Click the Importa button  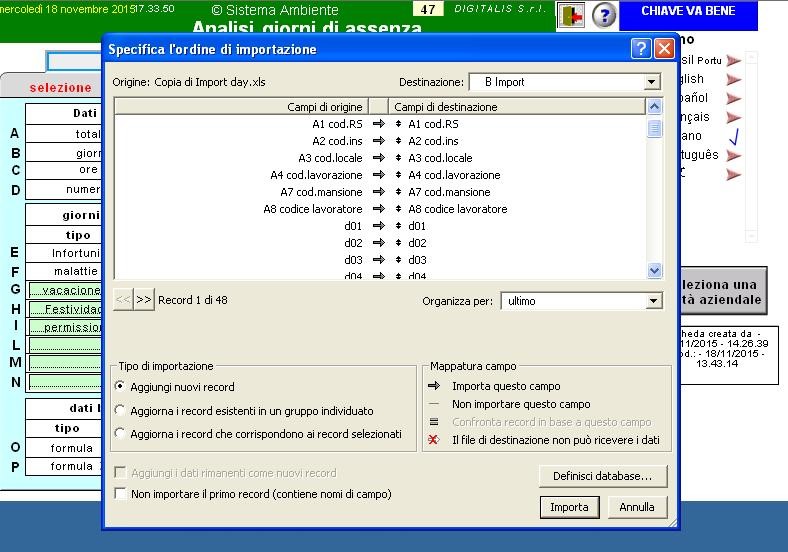pyautogui.click(x=569, y=507)
